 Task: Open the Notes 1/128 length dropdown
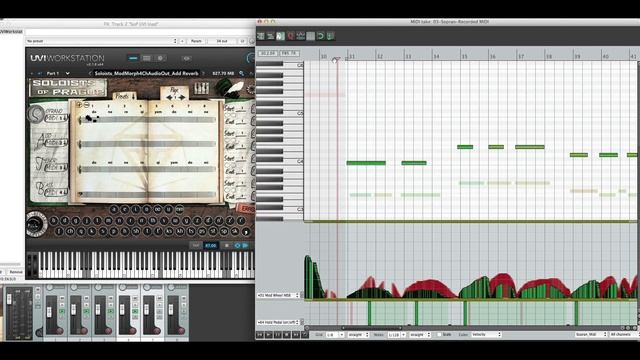(396, 335)
